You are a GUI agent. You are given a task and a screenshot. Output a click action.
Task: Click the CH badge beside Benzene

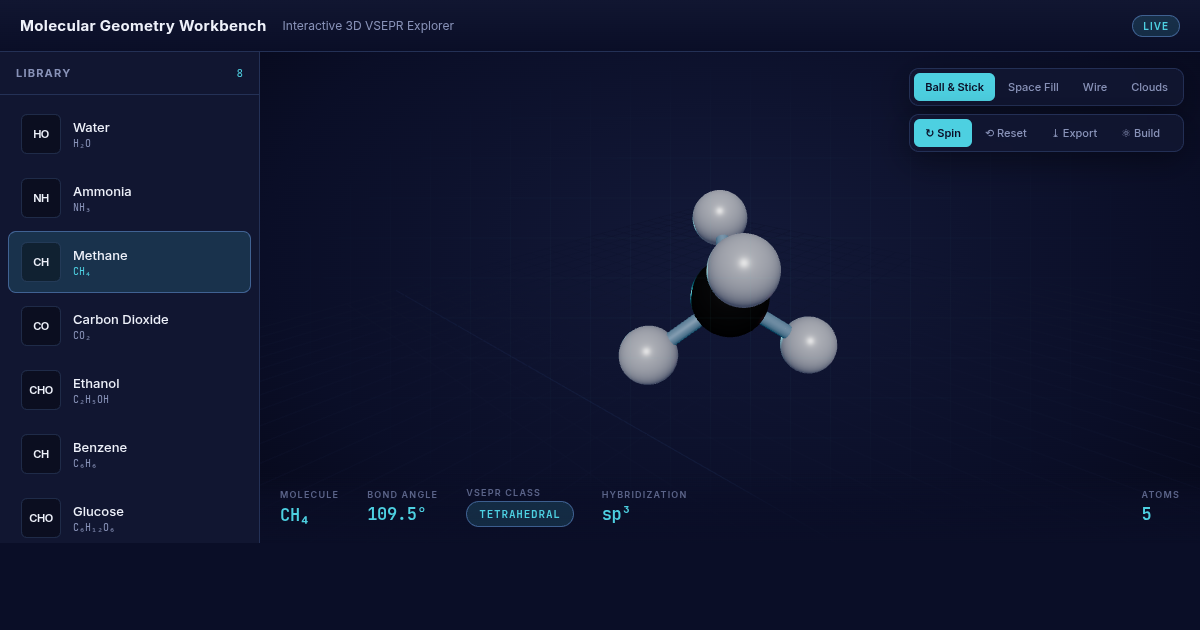(41, 454)
